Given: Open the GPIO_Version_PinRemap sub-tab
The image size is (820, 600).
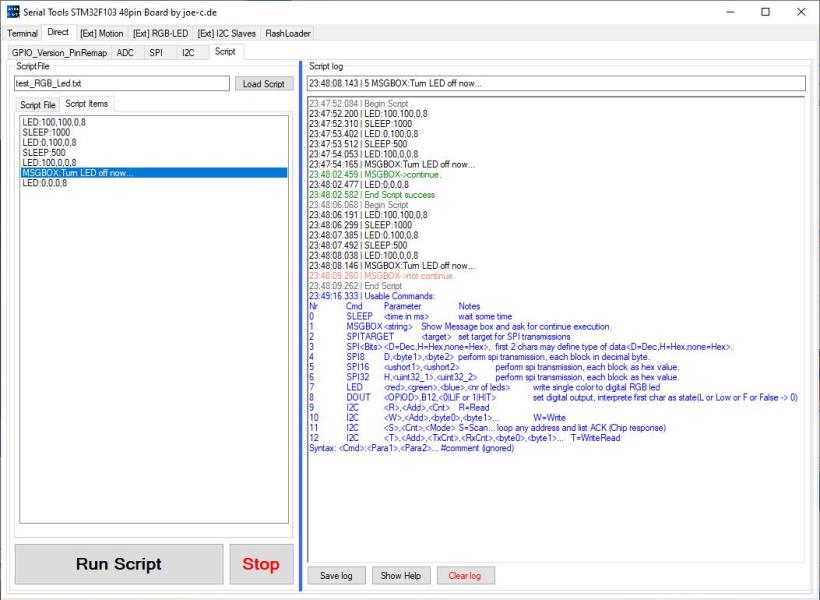Looking at the screenshot, I should click(x=58, y=51).
